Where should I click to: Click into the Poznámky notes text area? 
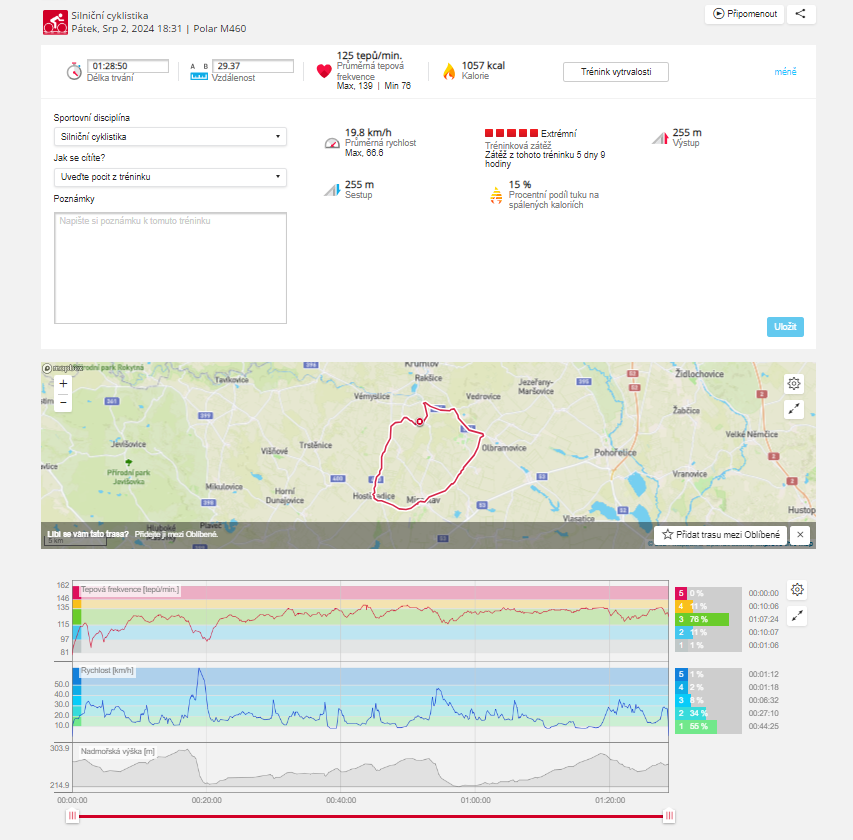[170, 268]
